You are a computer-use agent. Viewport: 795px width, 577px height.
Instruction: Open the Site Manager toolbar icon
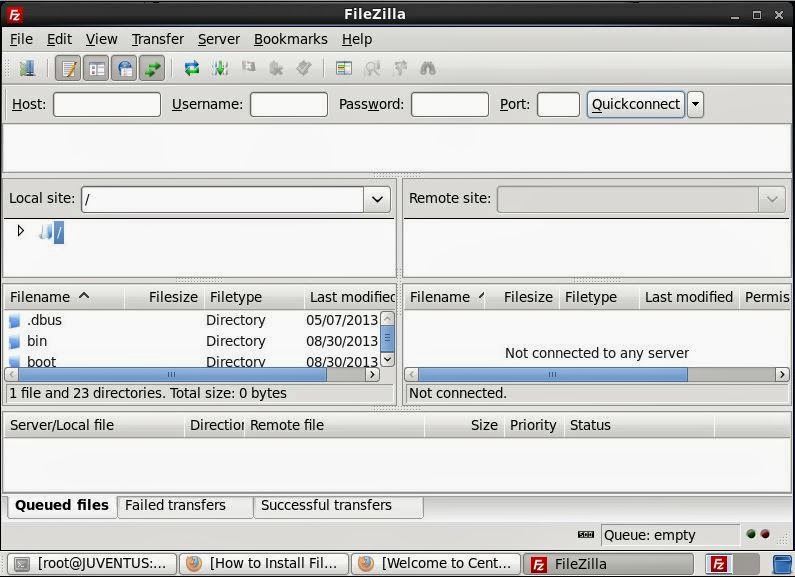27,68
